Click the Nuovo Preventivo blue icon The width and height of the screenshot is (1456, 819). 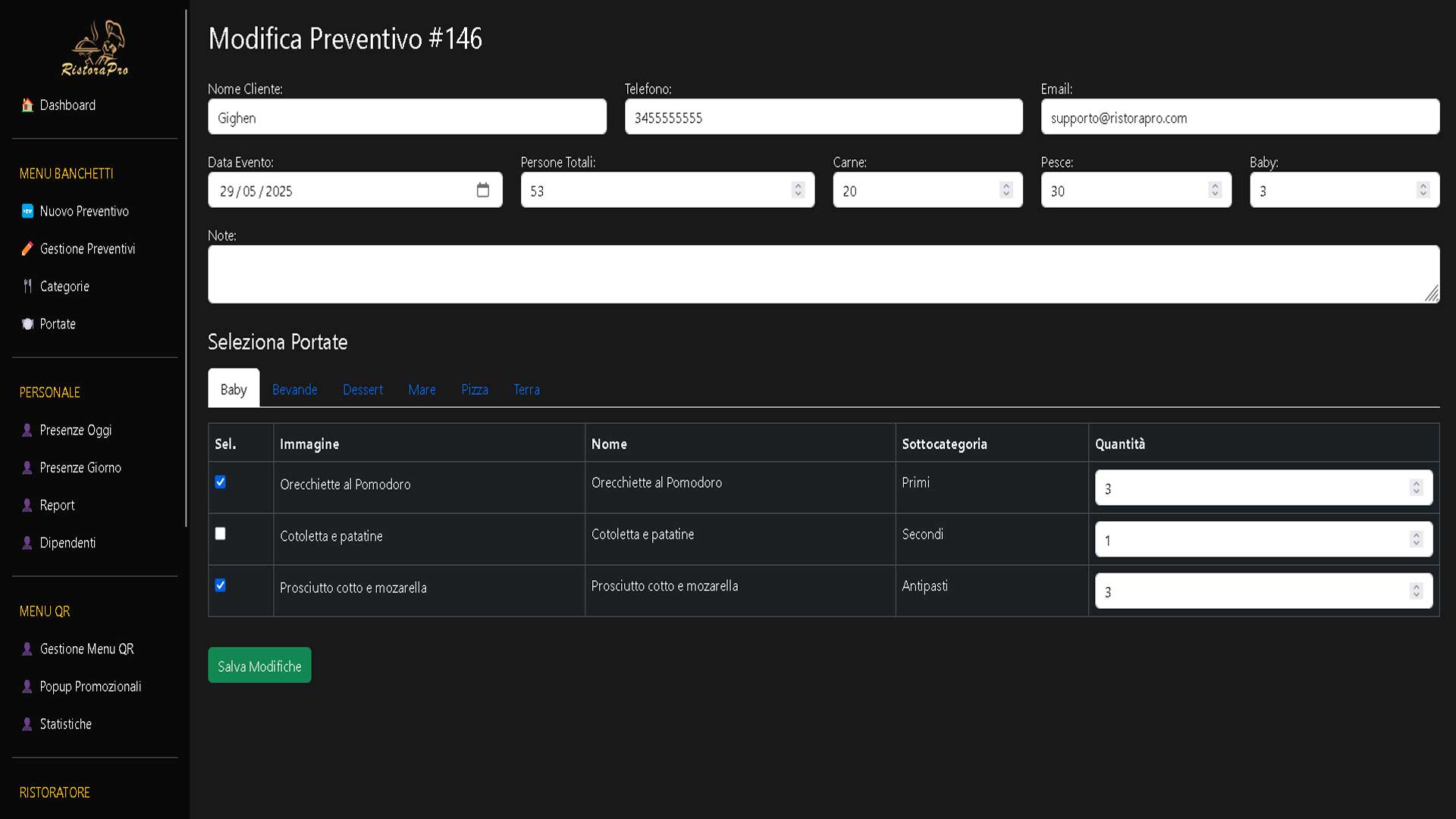click(x=27, y=211)
